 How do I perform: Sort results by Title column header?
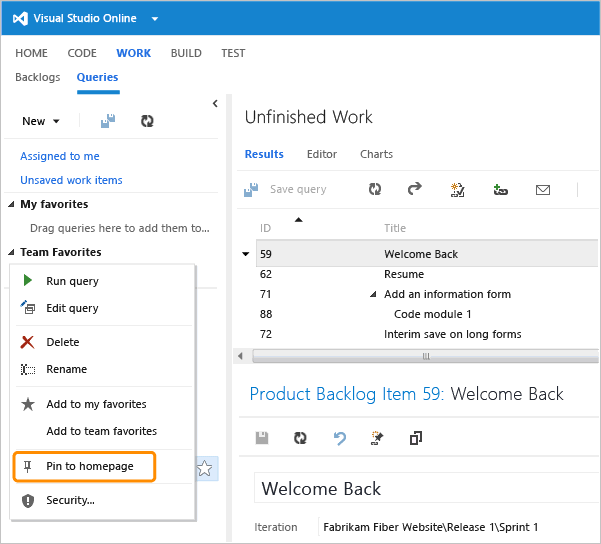pyautogui.click(x=395, y=228)
